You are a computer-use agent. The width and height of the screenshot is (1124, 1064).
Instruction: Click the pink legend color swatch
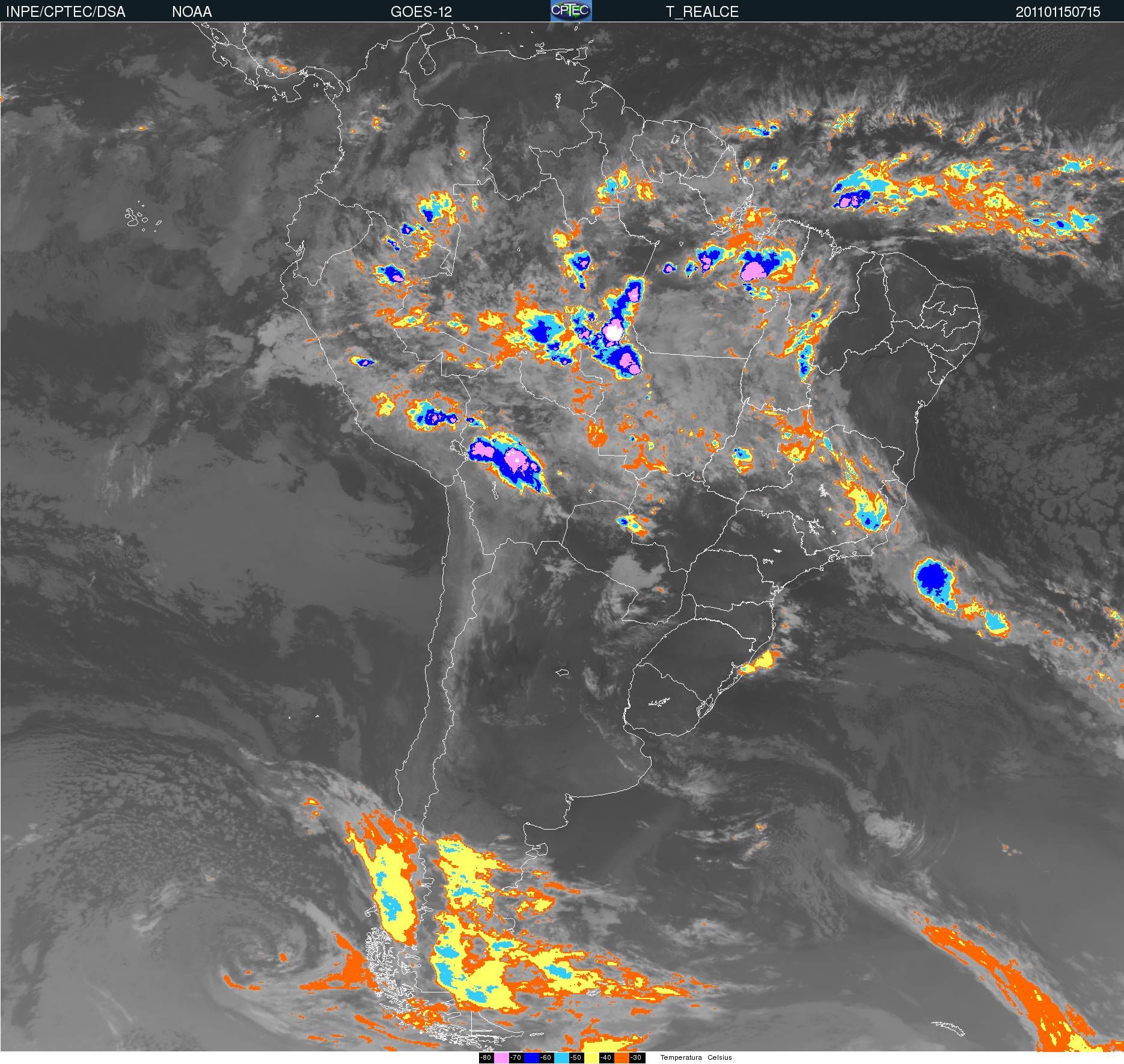[x=501, y=1058]
